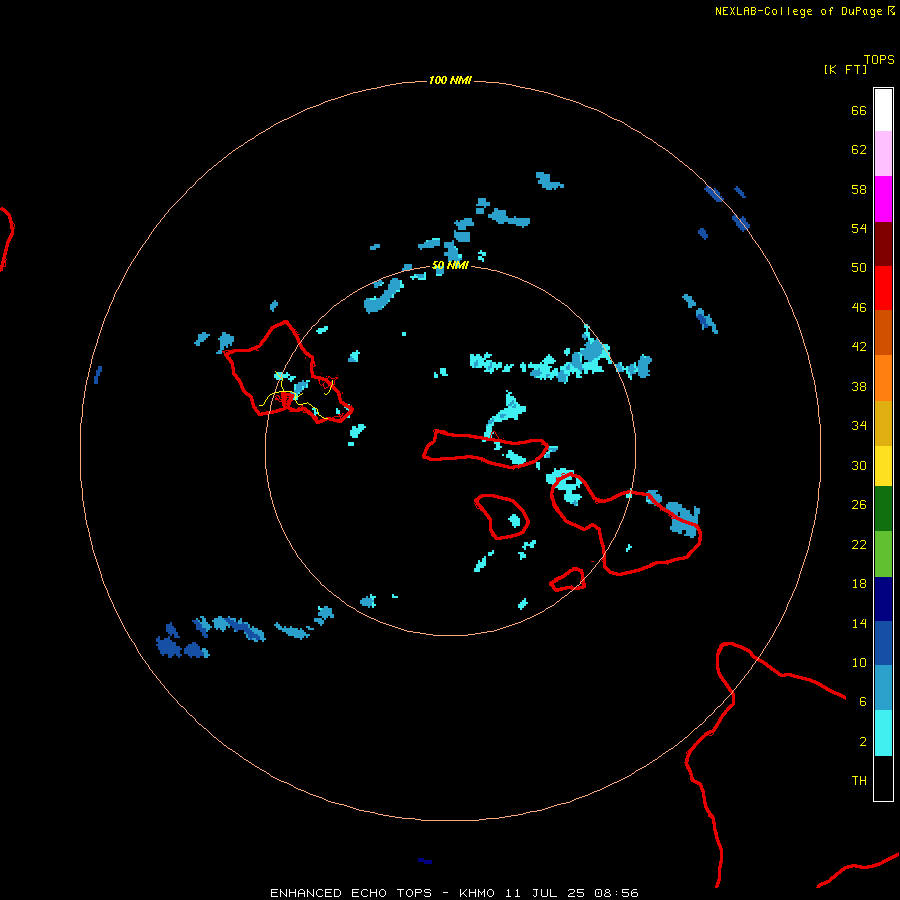
Task: Click the NEXLAB-College of DuPage credit text
Action: coord(798,11)
